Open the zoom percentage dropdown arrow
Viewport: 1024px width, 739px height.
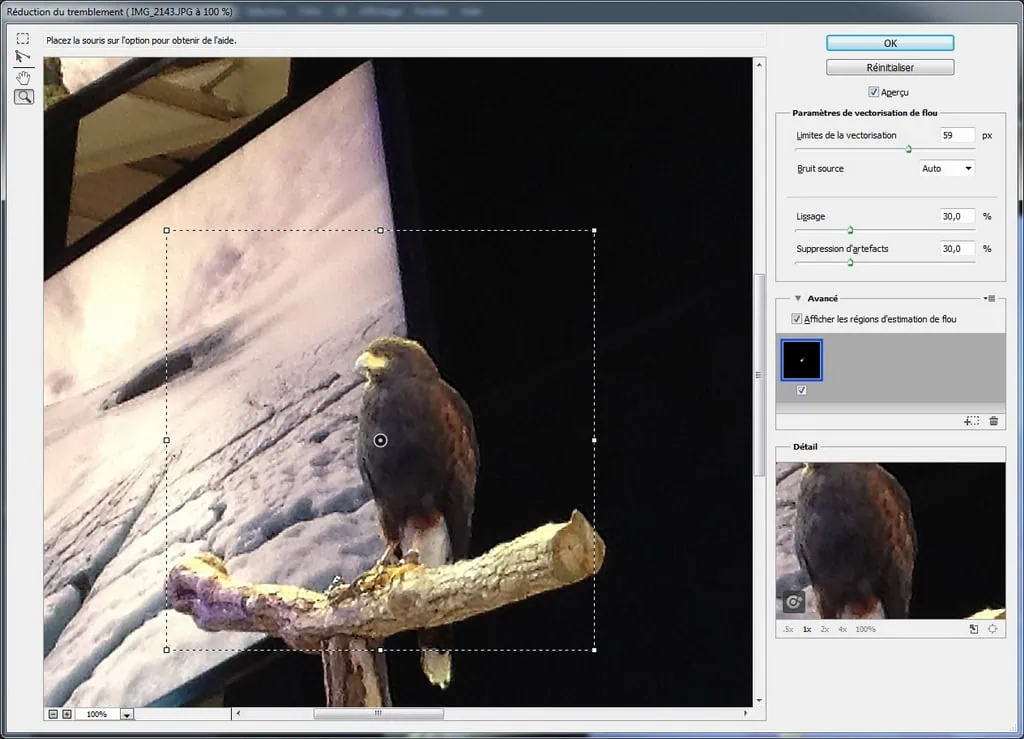coord(127,715)
